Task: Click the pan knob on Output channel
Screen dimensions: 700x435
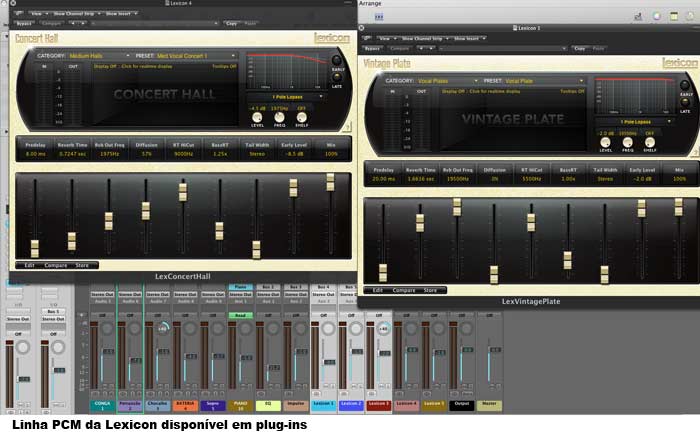Action: [x=466, y=330]
